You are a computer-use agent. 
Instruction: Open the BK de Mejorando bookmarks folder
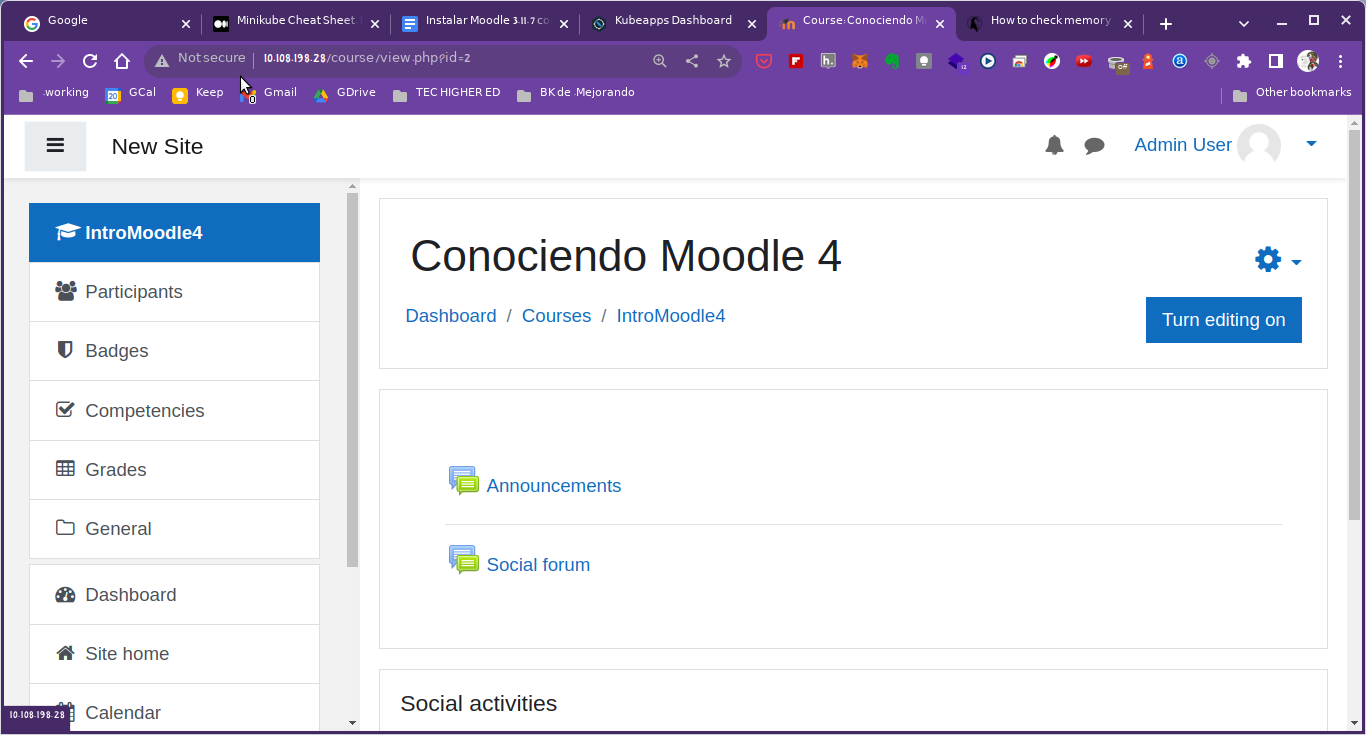coord(576,94)
